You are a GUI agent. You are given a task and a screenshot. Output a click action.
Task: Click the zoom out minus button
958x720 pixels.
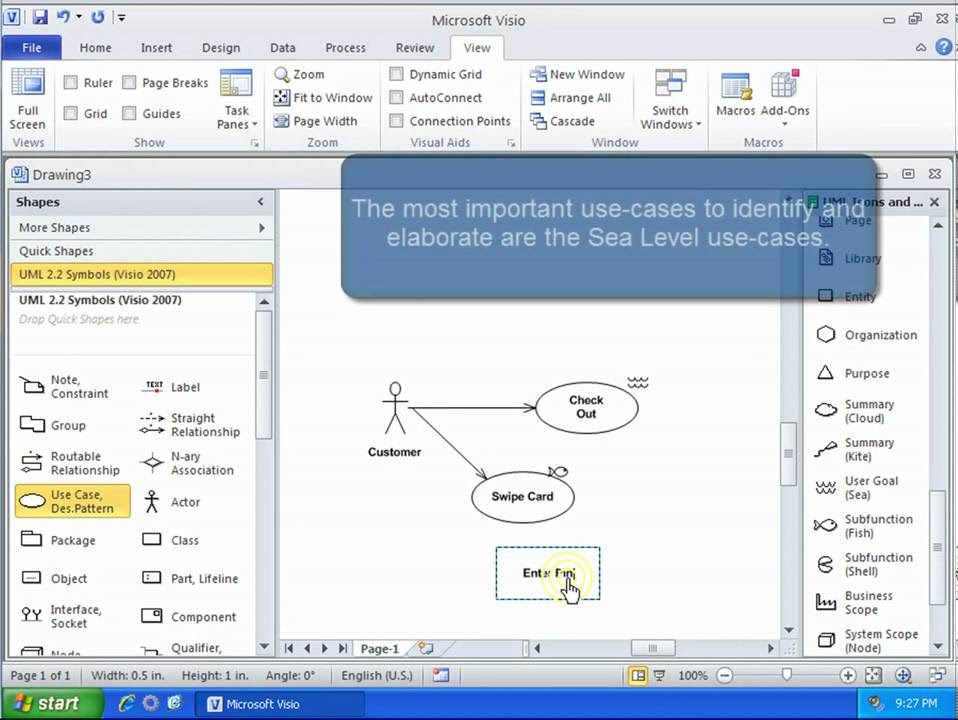pos(725,675)
